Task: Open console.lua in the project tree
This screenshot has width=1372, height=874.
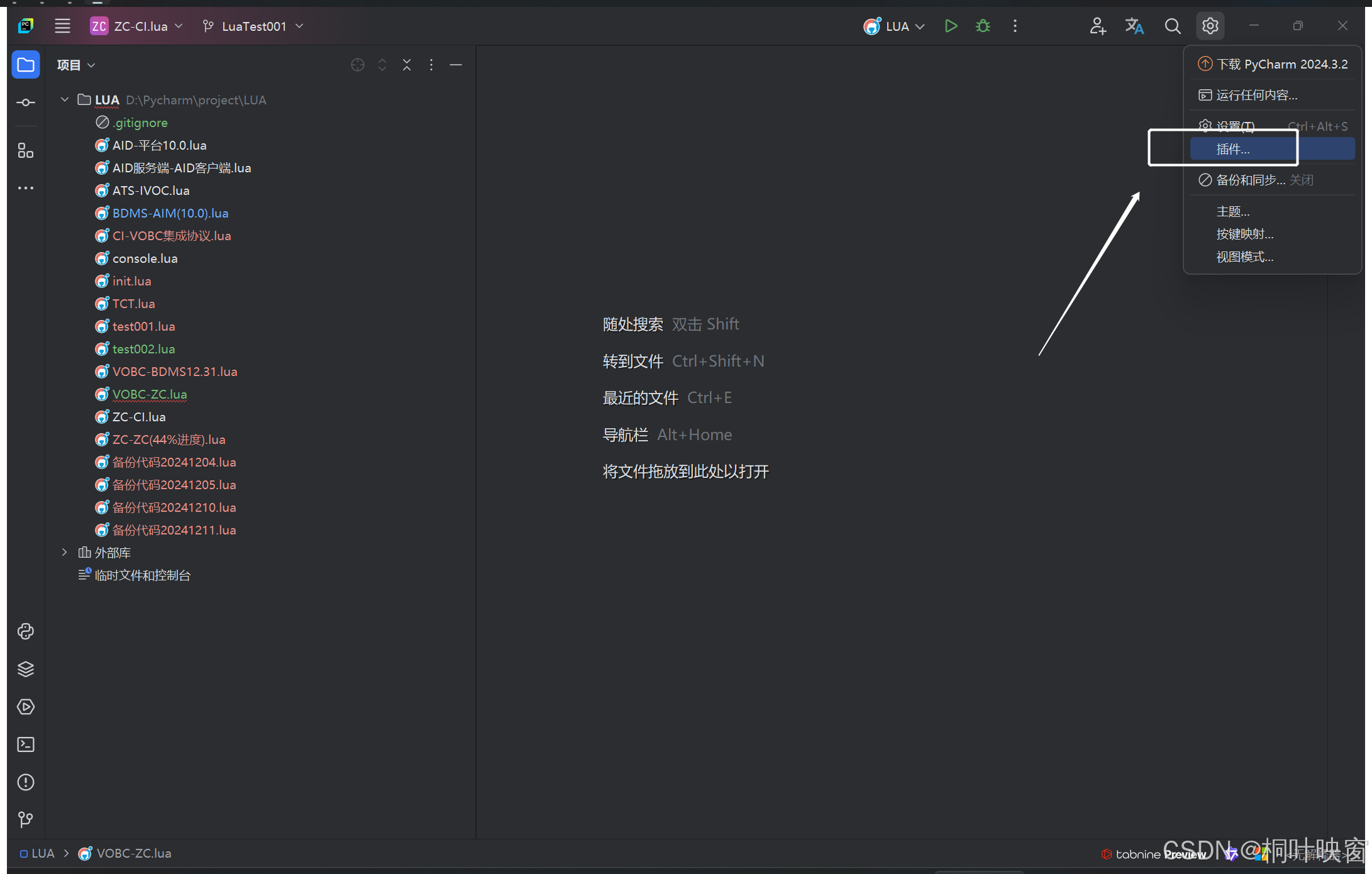Action: click(x=145, y=258)
